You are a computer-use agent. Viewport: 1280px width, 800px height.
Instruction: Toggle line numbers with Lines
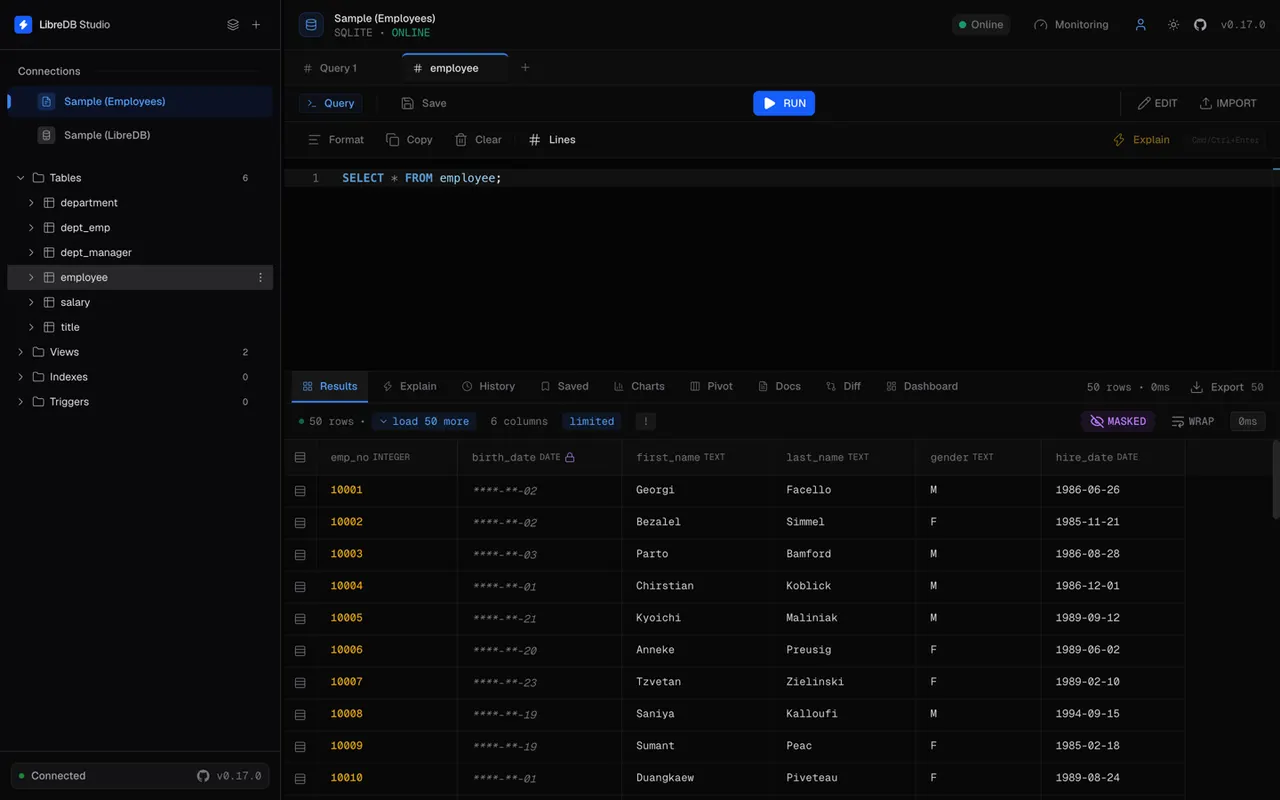coord(552,140)
